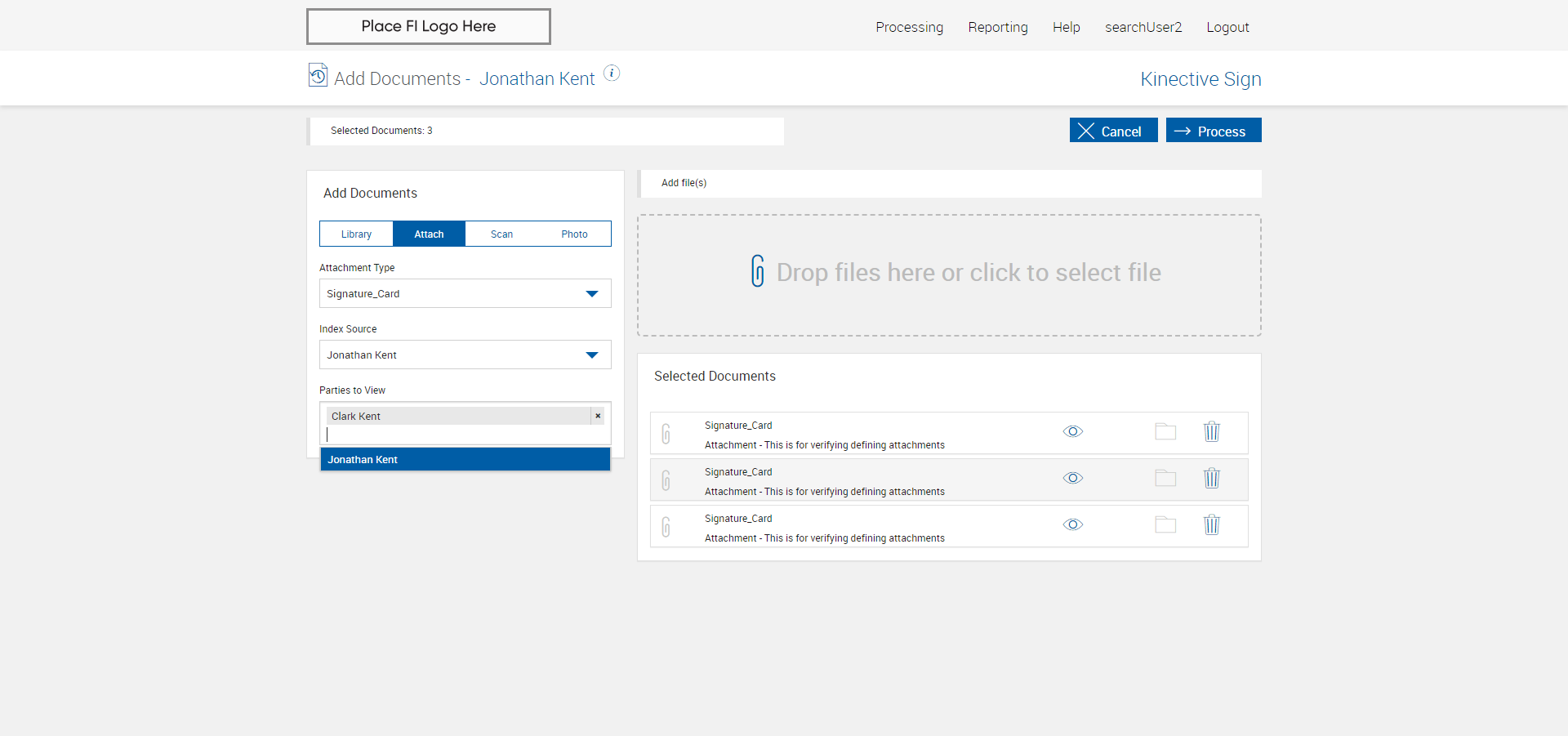Preview second Signature_Card using eye icon
1568x736 pixels.
point(1073,478)
